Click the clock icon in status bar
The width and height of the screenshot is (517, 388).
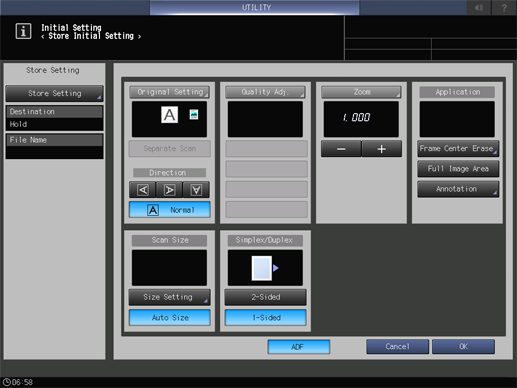pyautogui.click(x=6, y=382)
